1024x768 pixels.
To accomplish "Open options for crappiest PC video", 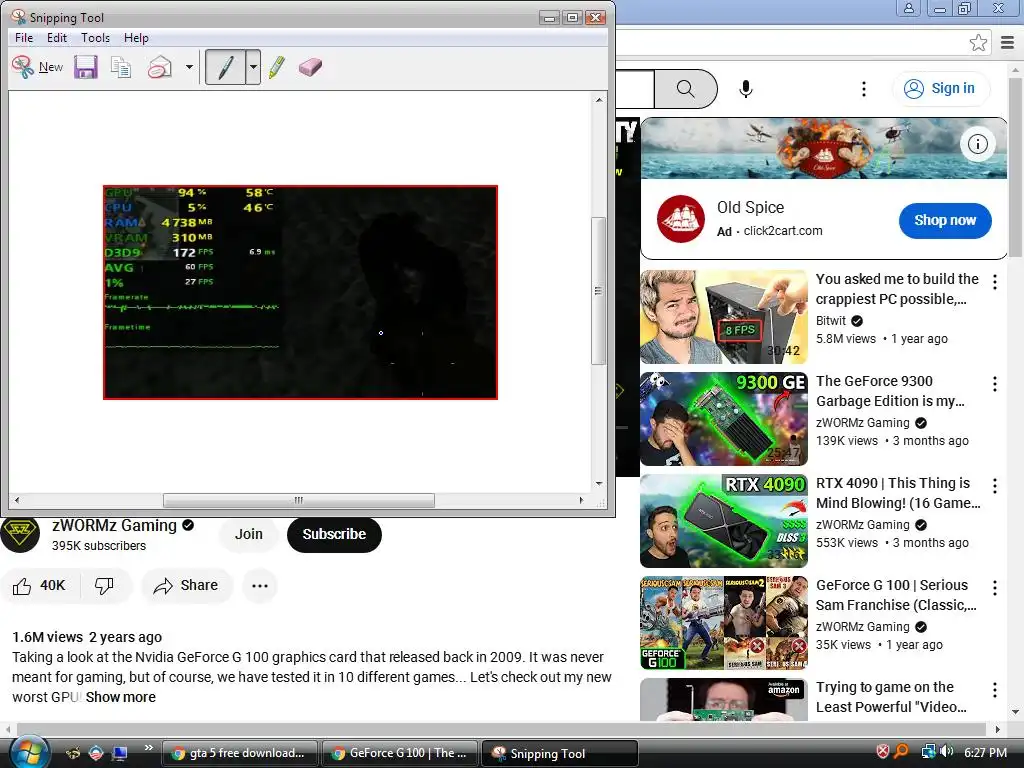I will tap(995, 282).
